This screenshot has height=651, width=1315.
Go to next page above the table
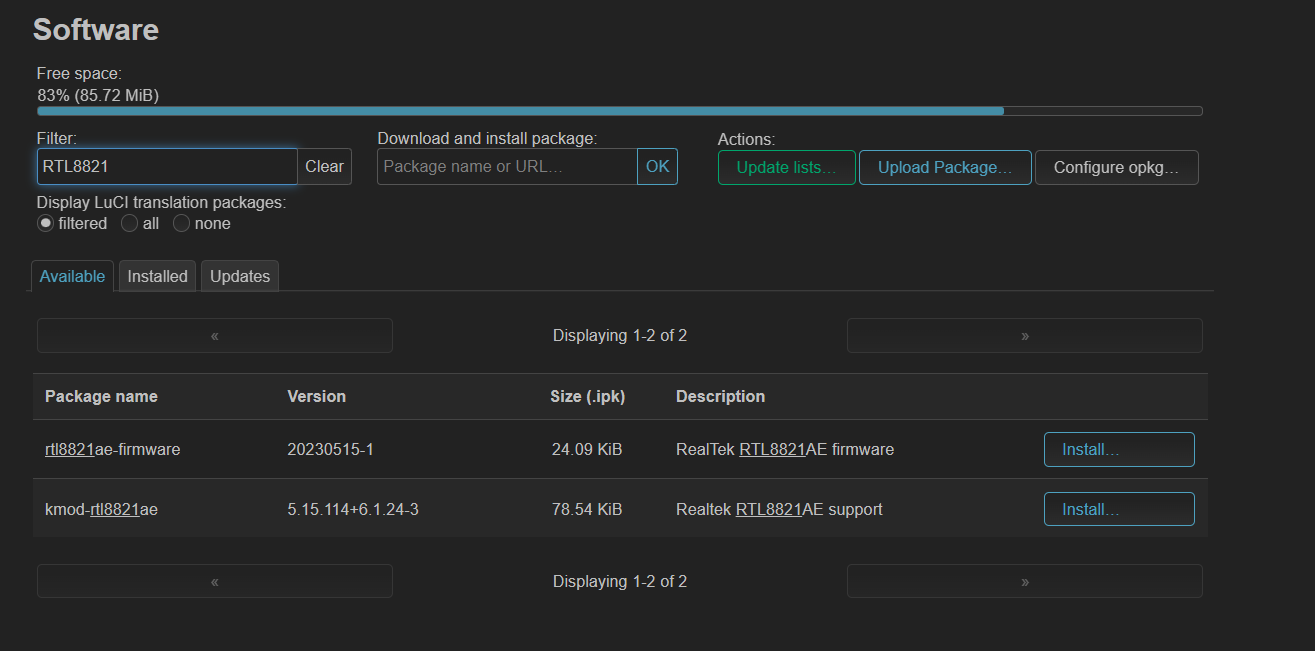tap(1025, 336)
